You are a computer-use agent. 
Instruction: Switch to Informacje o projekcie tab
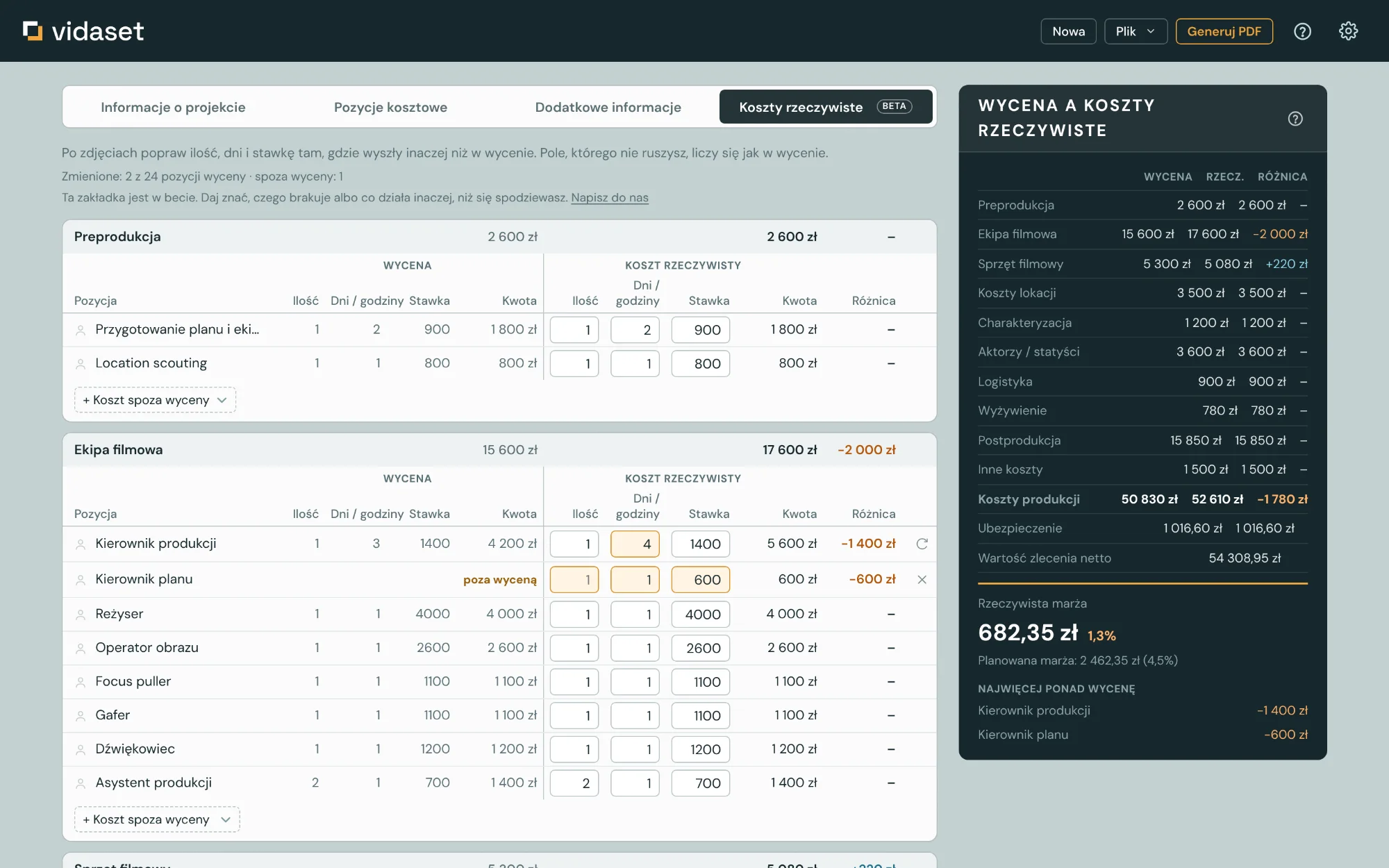tap(173, 107)
